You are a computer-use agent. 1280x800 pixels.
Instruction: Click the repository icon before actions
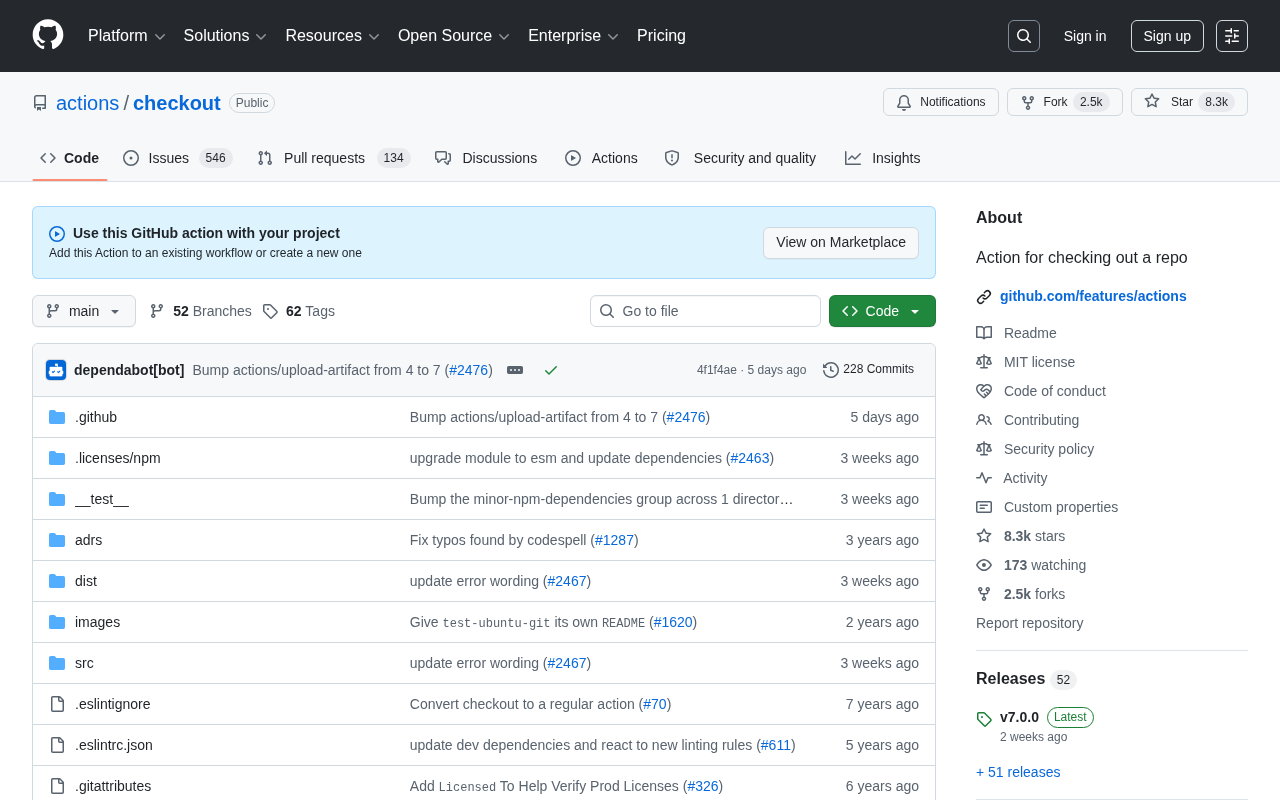pyautogui.click(x=40, y=103)
